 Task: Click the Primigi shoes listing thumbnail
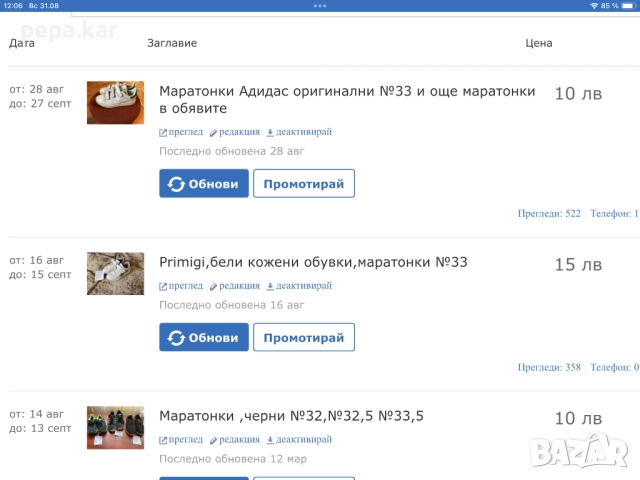[x=116, y=273]
